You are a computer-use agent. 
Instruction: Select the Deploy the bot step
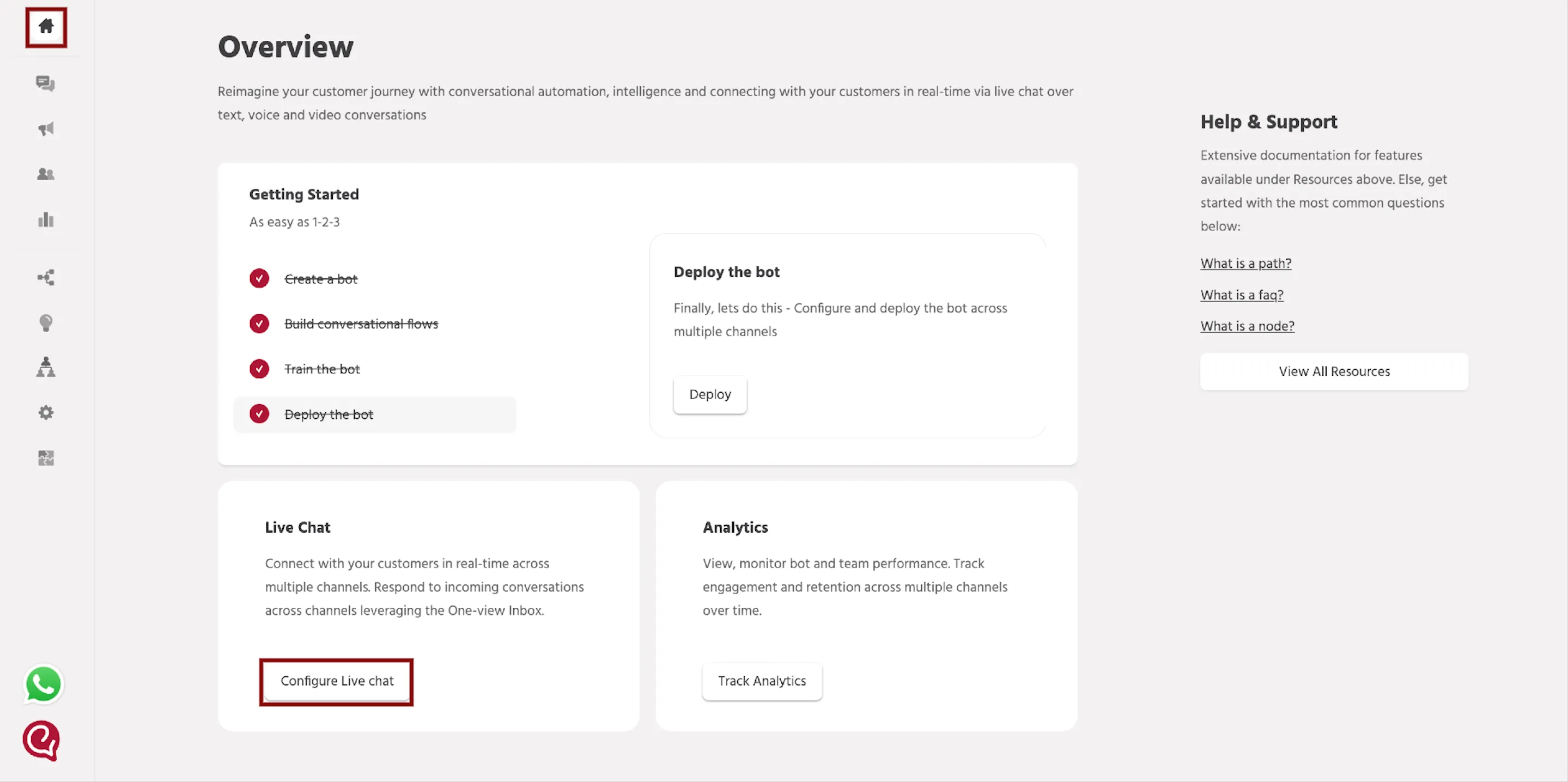coord(375,414)
